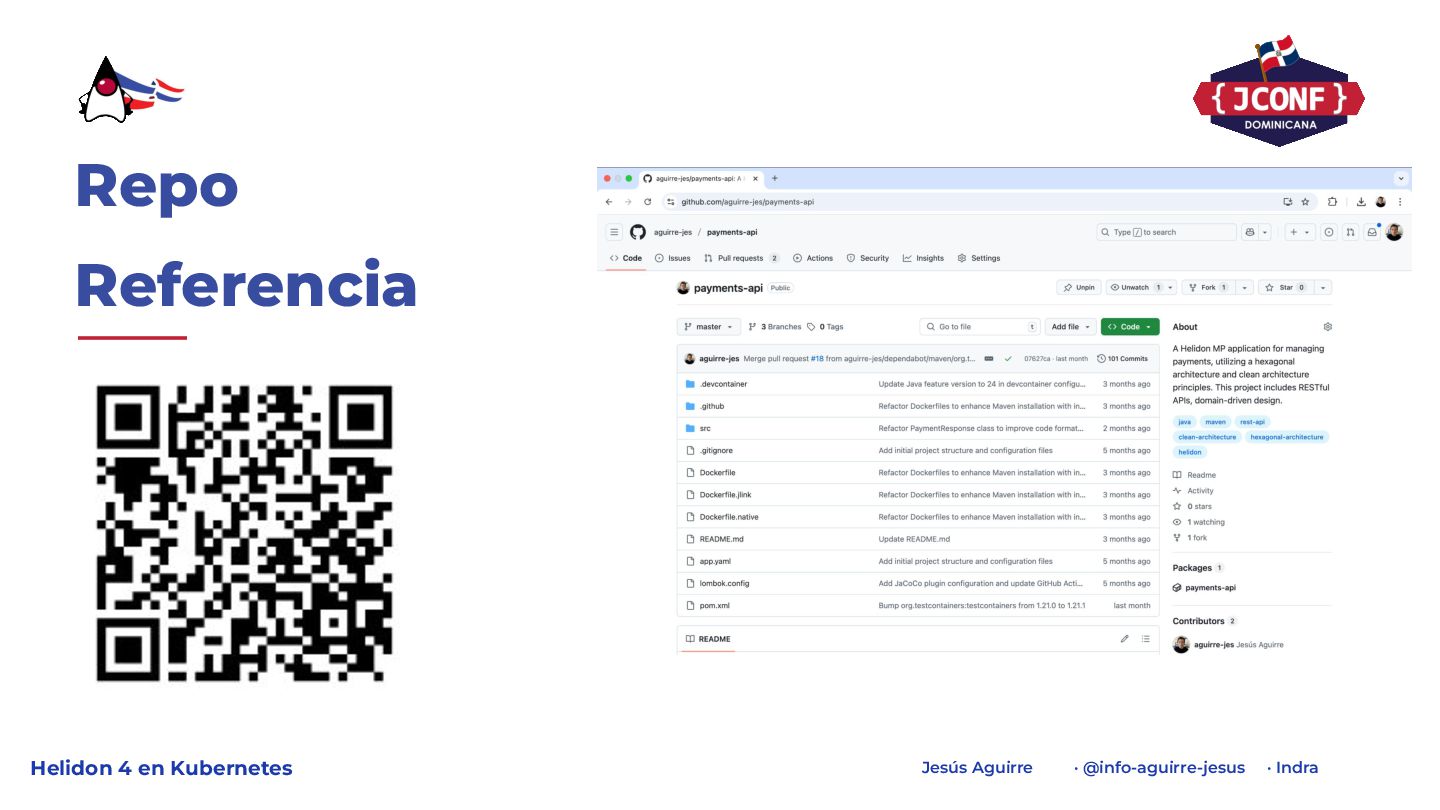Open the .devcontainer folder

[x=723, y=384]
